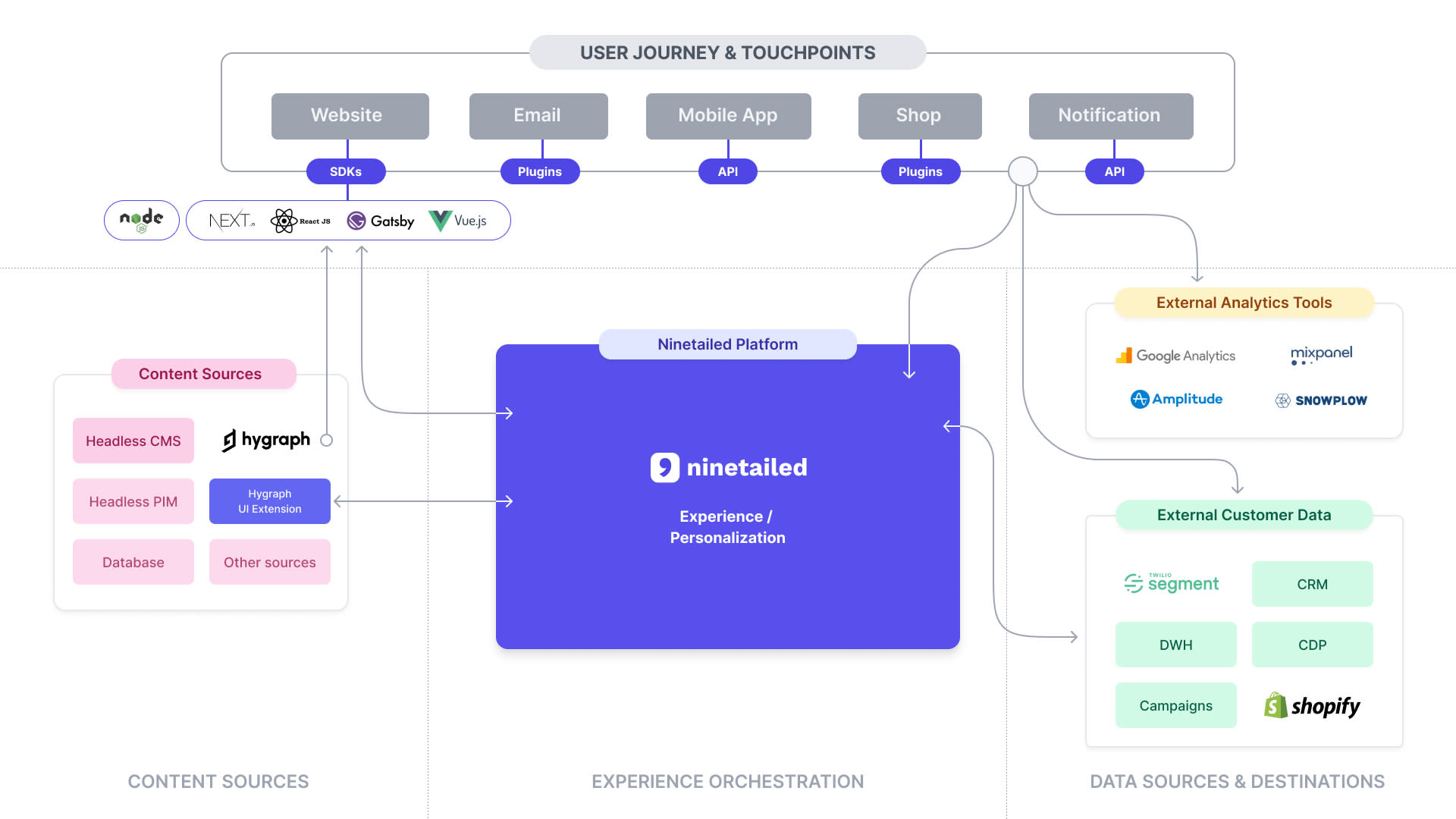Click the Node.js logo
Viewport: 1456px width, 819px height.
point(142,220)
